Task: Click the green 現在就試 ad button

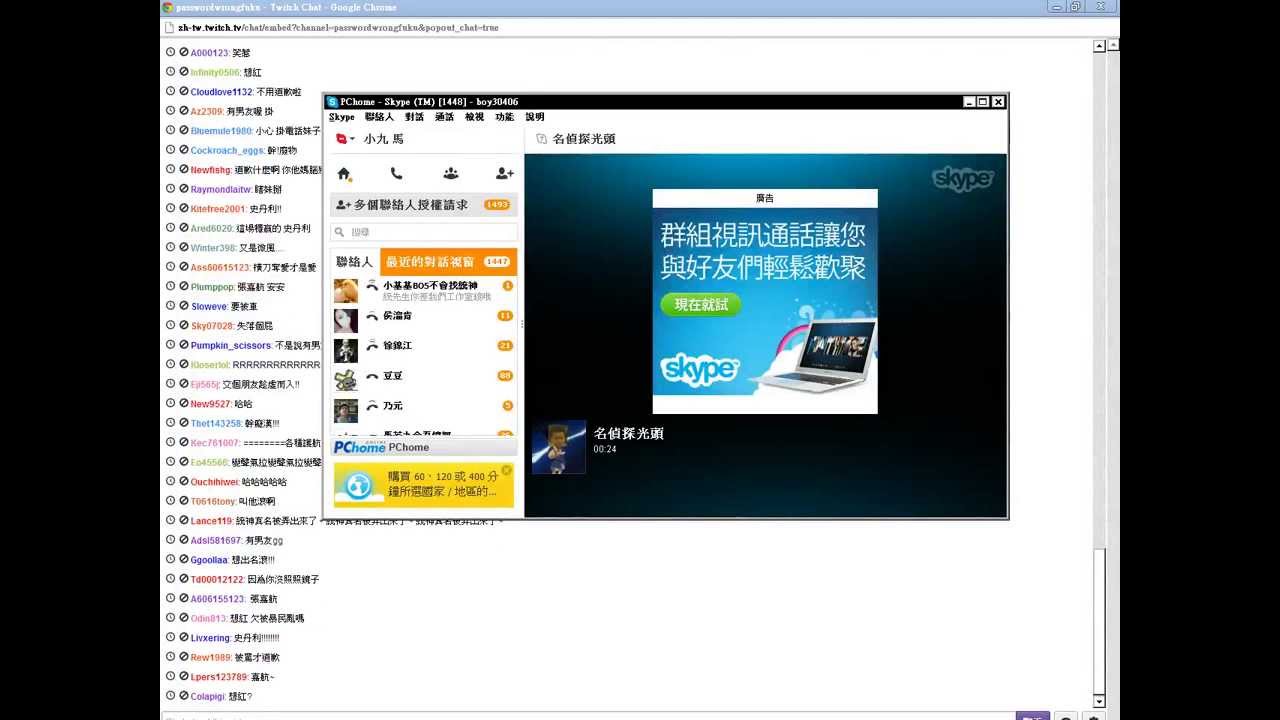Action: point(701,304)
